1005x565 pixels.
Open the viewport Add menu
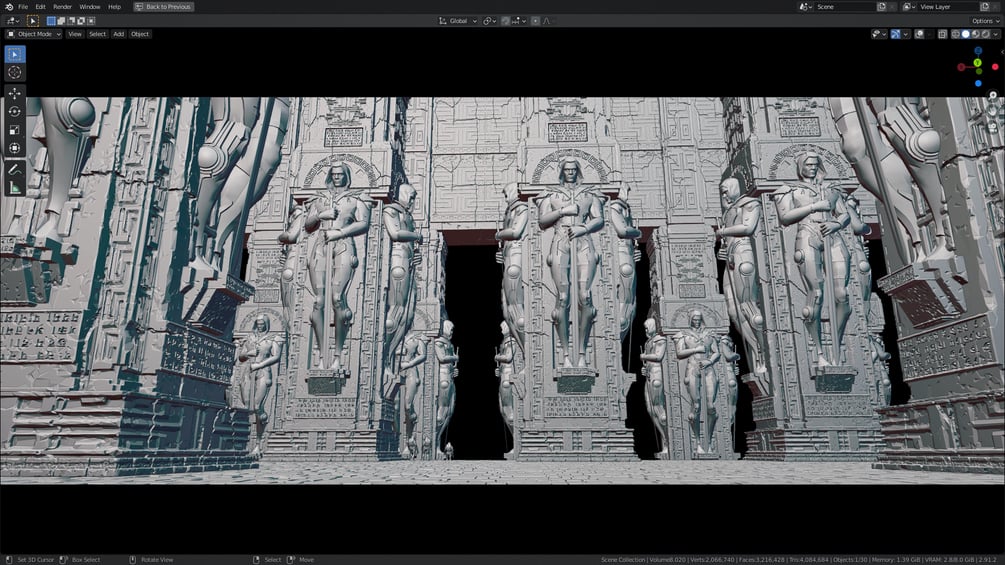(x=119, y=34)
